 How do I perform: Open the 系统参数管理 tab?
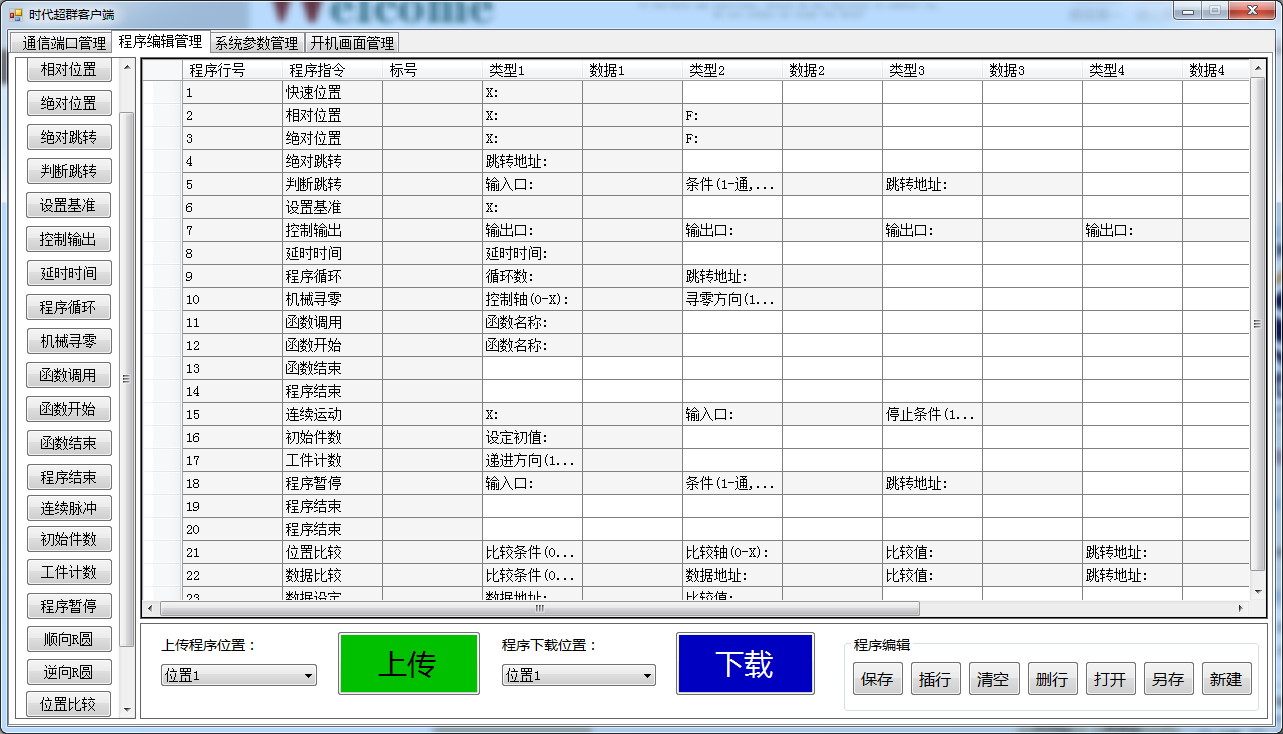[256, 43]
